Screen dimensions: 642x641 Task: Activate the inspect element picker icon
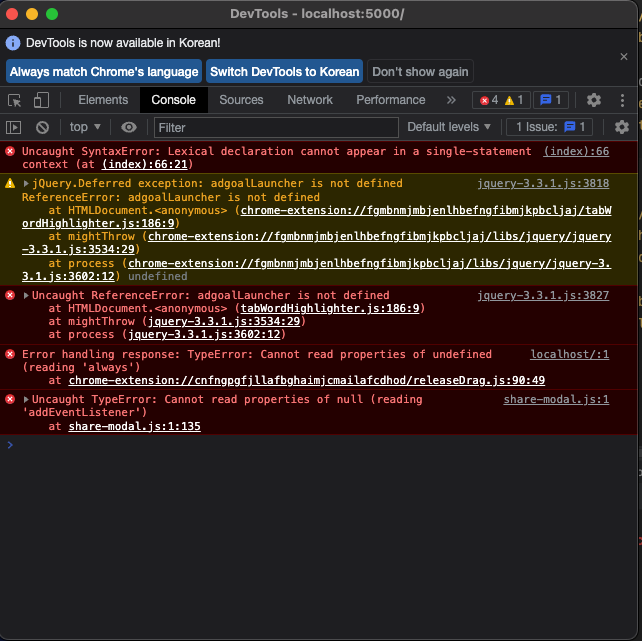(14, 100)
